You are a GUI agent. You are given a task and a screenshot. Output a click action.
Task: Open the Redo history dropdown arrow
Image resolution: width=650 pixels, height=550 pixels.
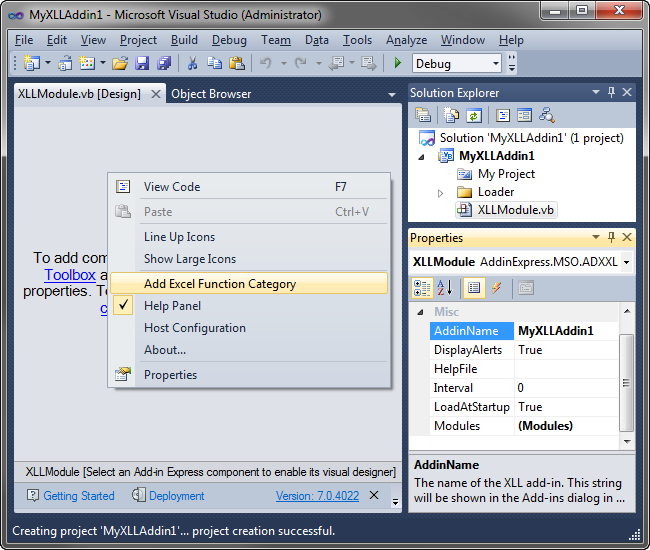[318, 63]
